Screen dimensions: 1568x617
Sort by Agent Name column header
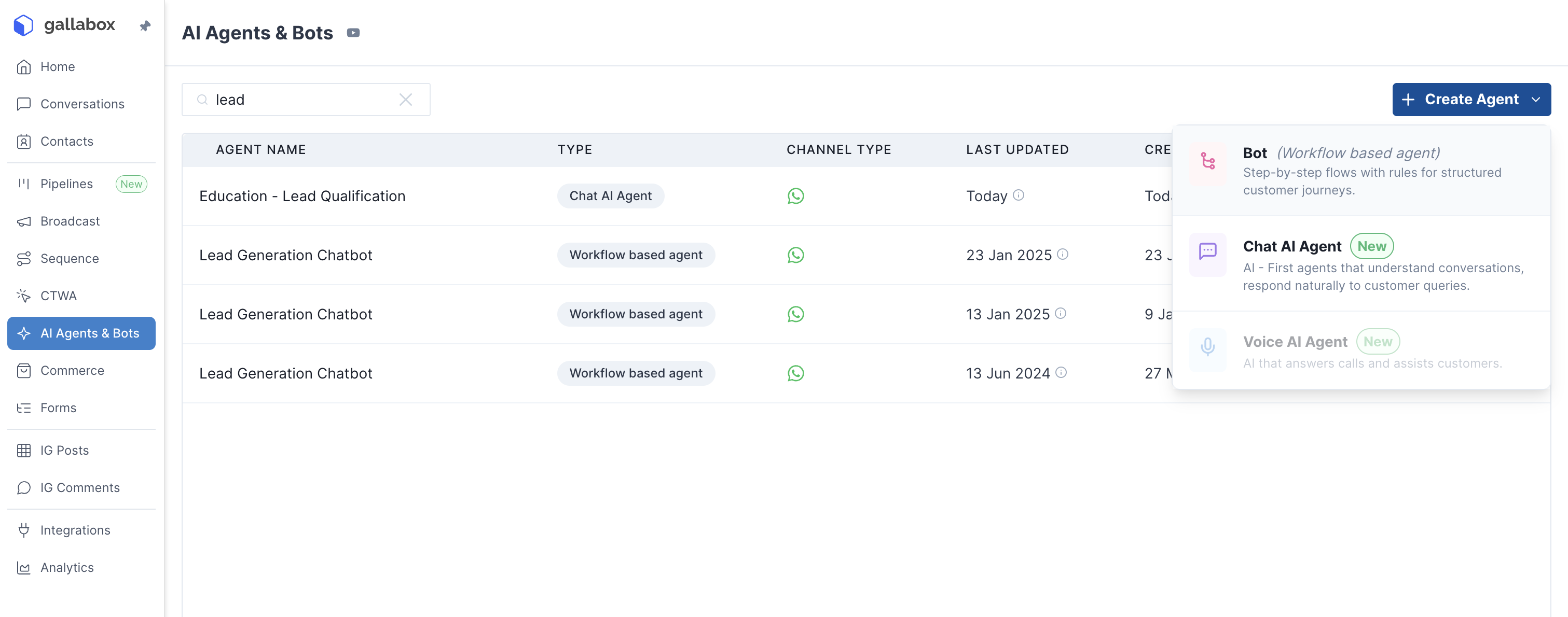point(260,150)
